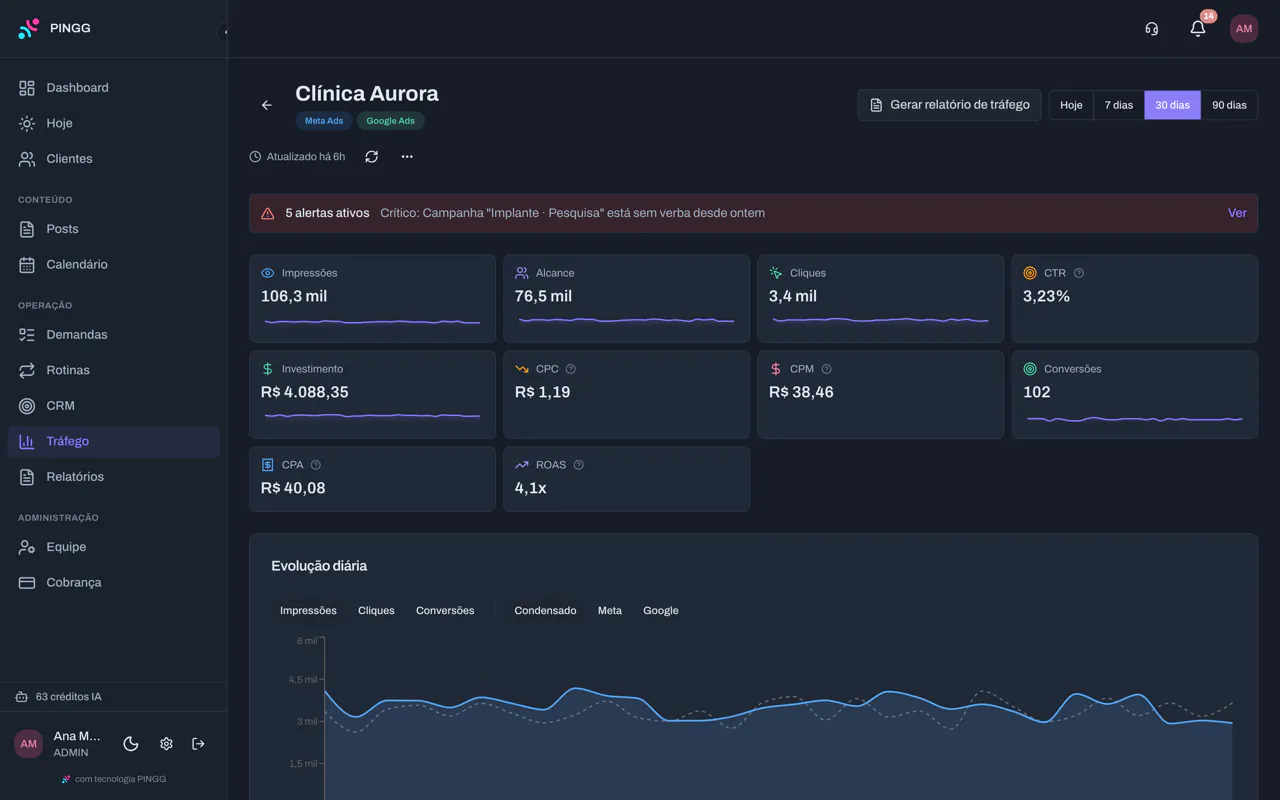Click the Investimento dollar icon
The height and width of the screenshot is (800, 1280).
click(267, 369)
